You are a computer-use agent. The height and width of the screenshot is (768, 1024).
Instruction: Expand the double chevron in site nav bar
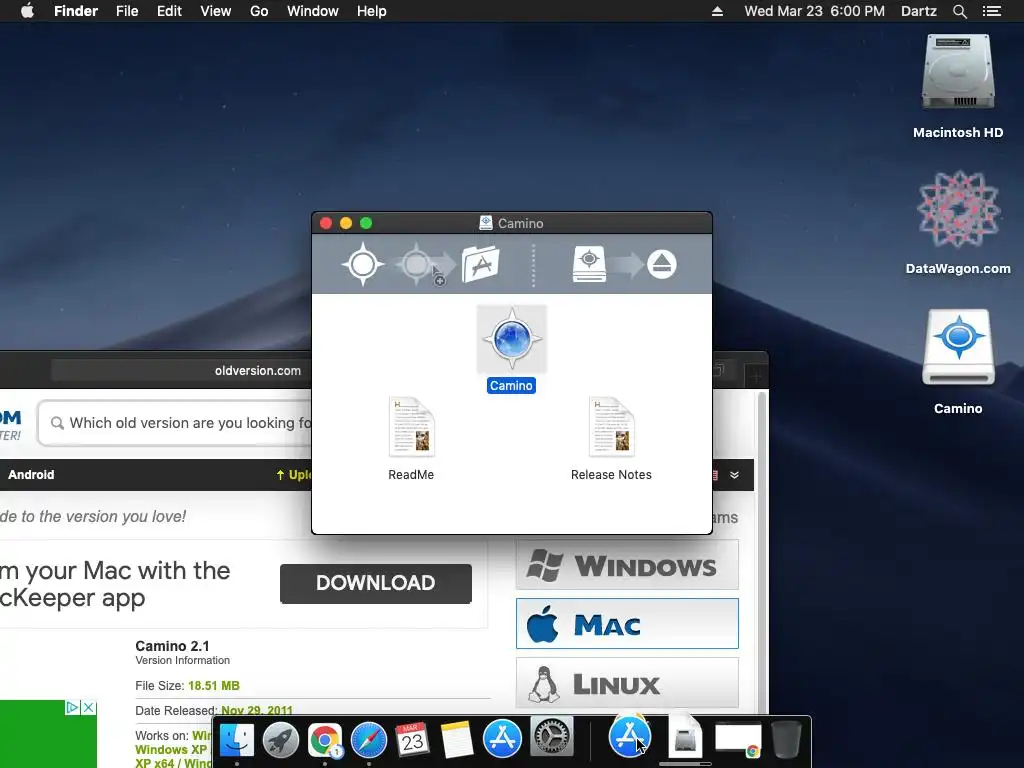click(735, 475)
